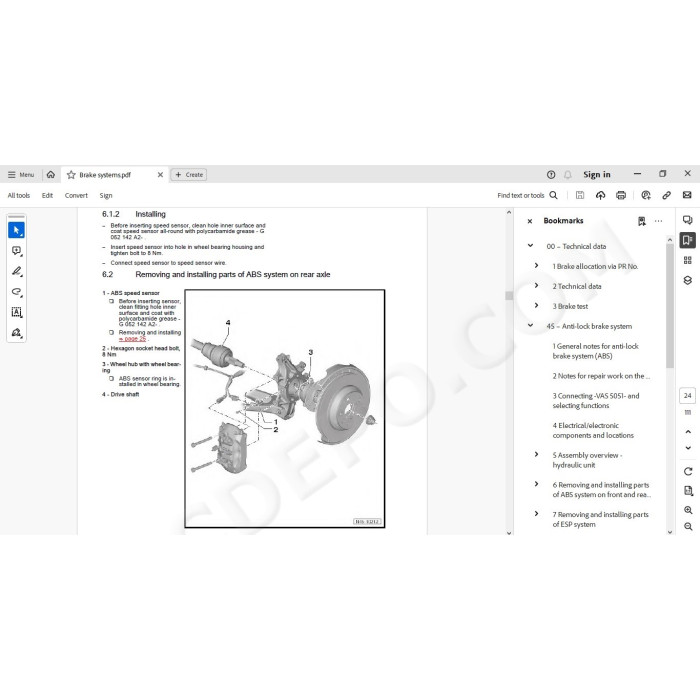Click the zoom in magnifier
This screenshot has width=700, height=700.
pos(688,510)
